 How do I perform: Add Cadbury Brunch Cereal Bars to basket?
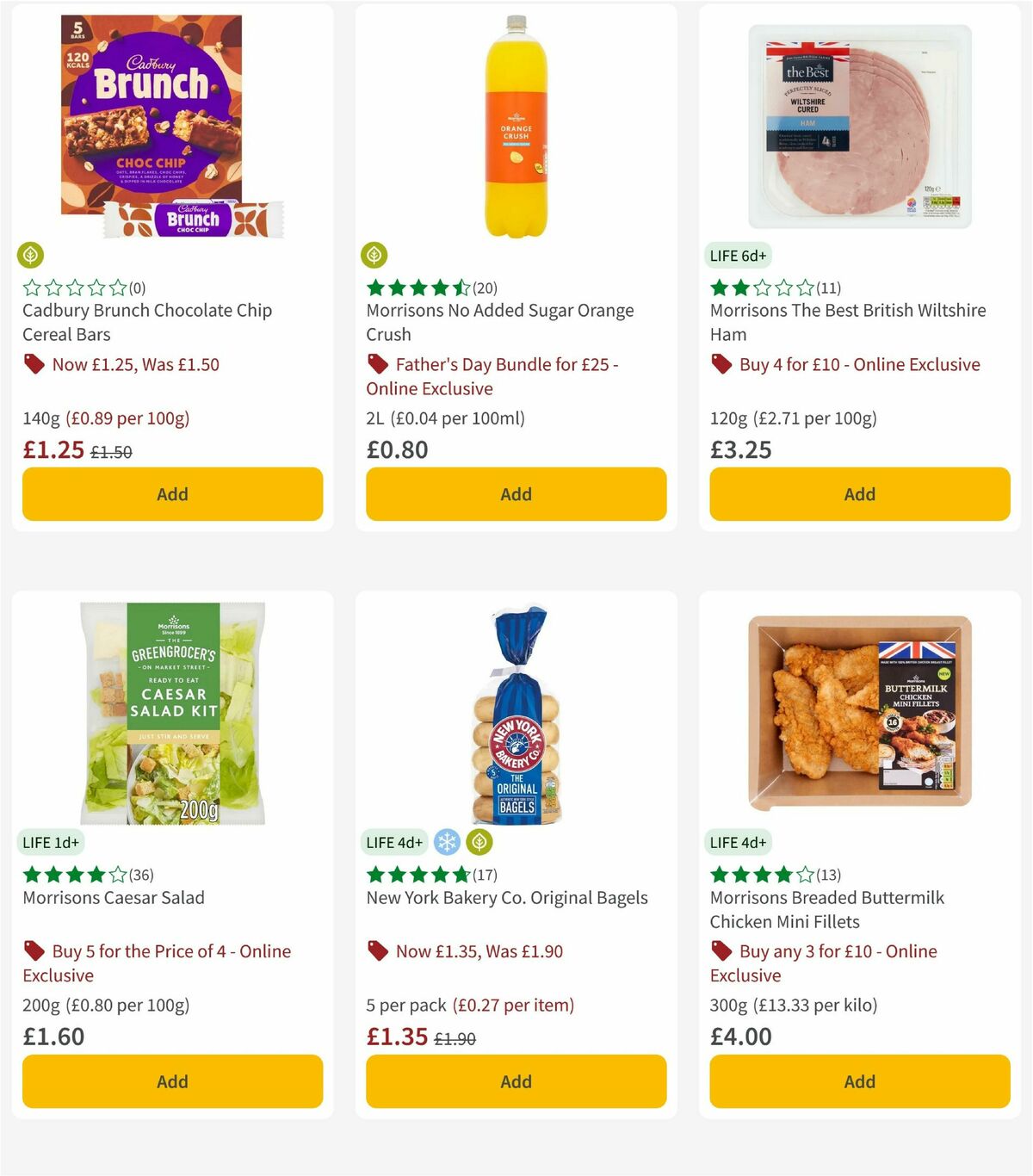pyautogui.click(x=172, y=494)
